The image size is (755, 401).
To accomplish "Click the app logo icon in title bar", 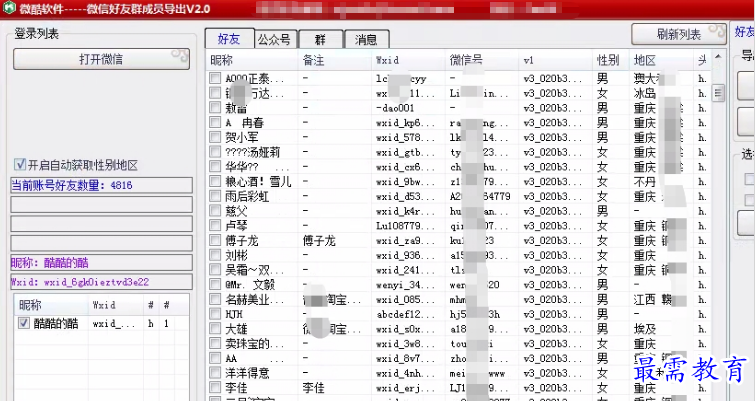I will pyautogui.click(x=9, y=8).
